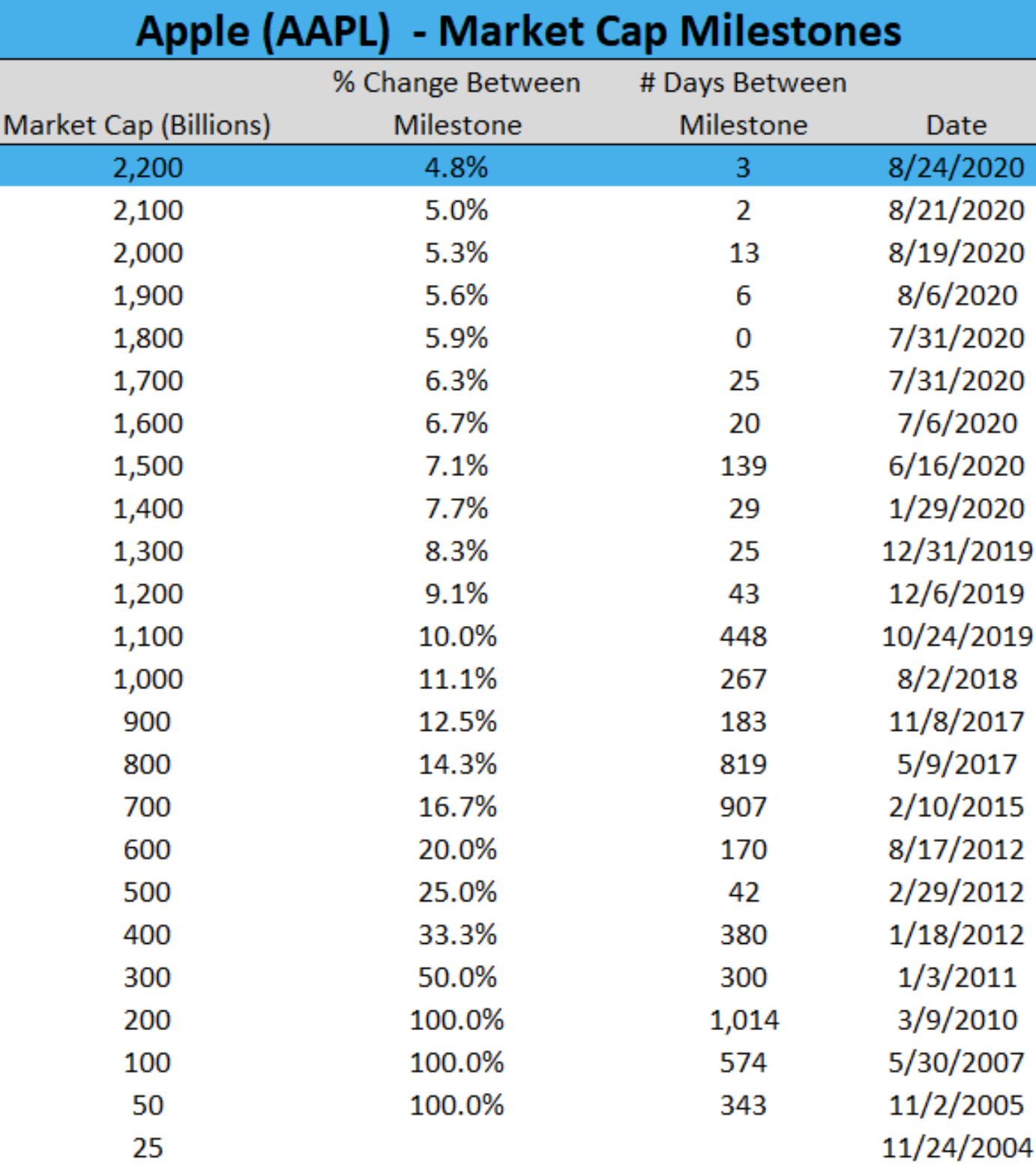Screen dimensions: 1036x1165
Task: Select the 8/19/2020 date cell
Action: 957,253
